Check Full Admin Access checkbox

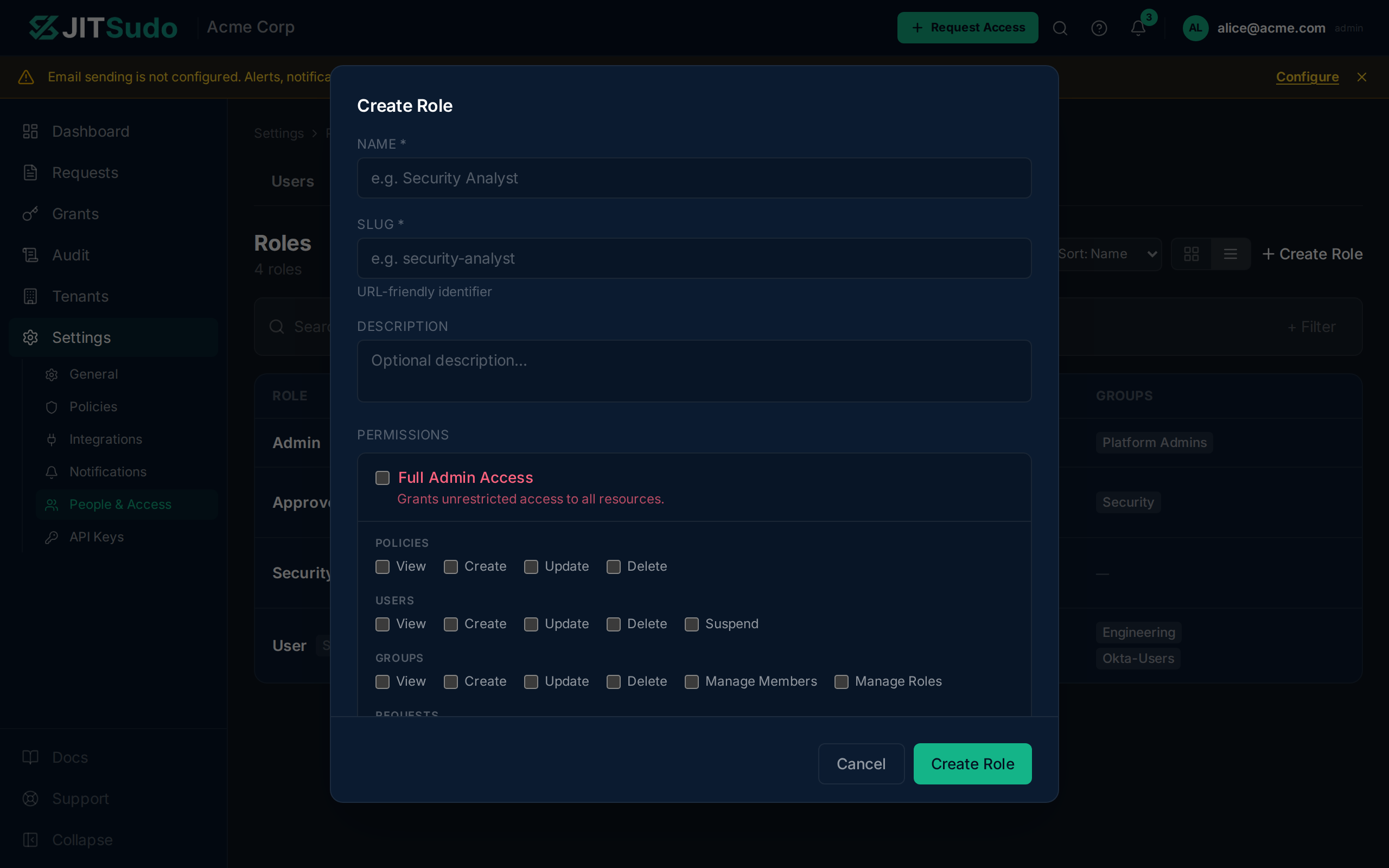click(x=383, y=477)
